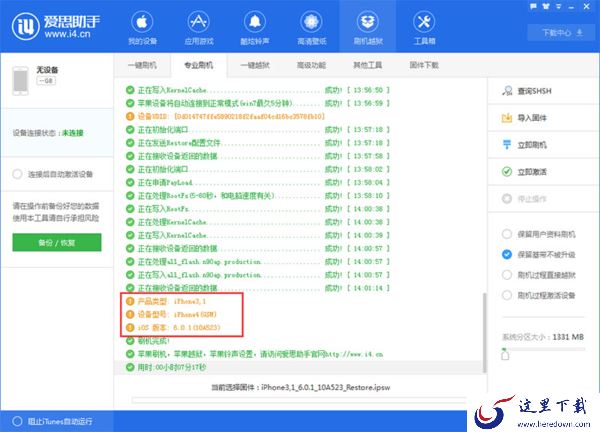Click 查询SHSH in the right panel
This screenshot has height=432, width=600.
(x=543, y=91)
